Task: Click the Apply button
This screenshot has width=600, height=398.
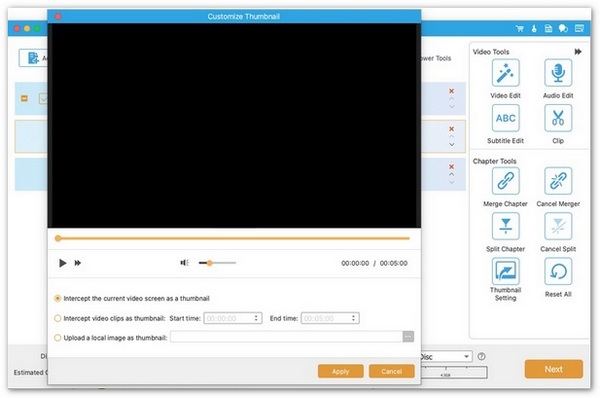Action: pyautogui.click(x=340, y=371)
